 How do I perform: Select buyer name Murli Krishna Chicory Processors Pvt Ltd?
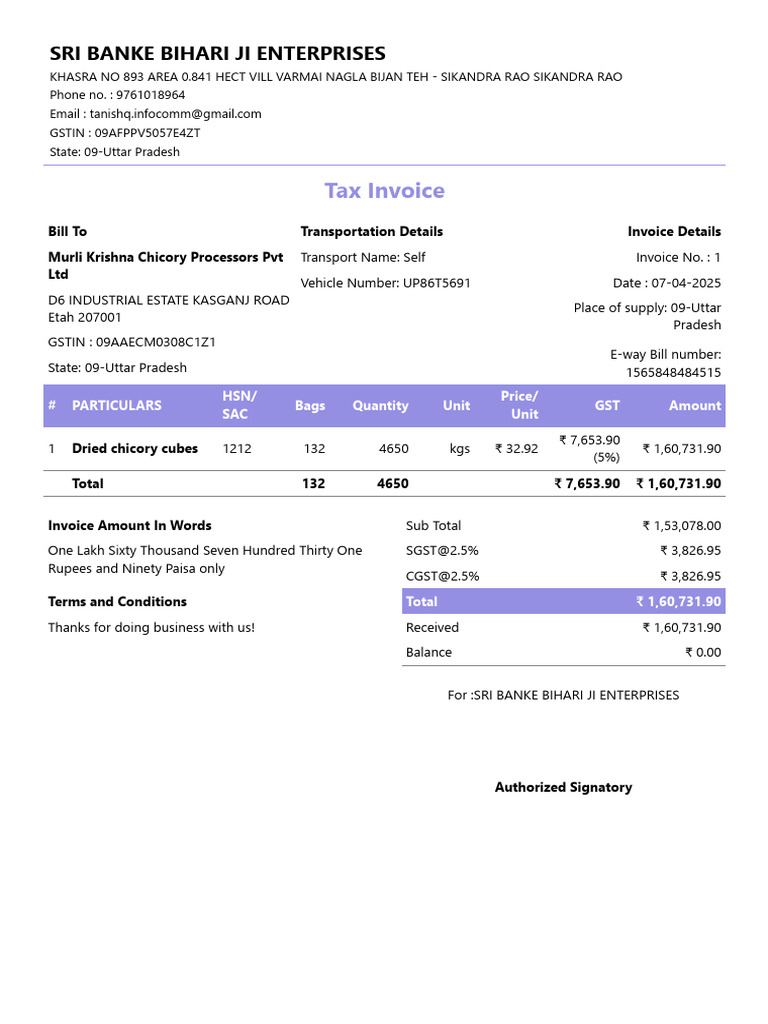coord(166,266)
